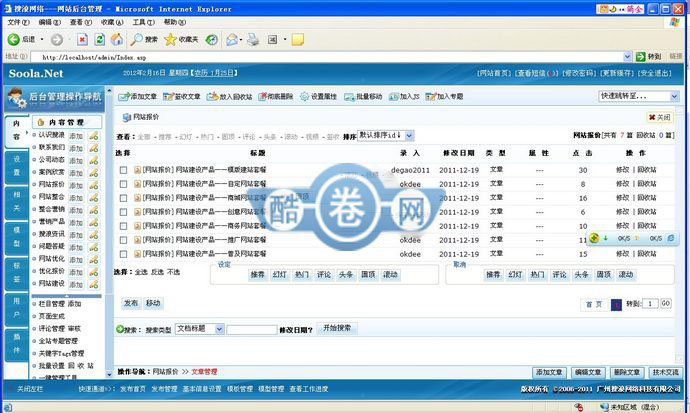Click the edit icon beside 公司动态
The width and height of the screenshot is (690, 413).
[94, 161]
